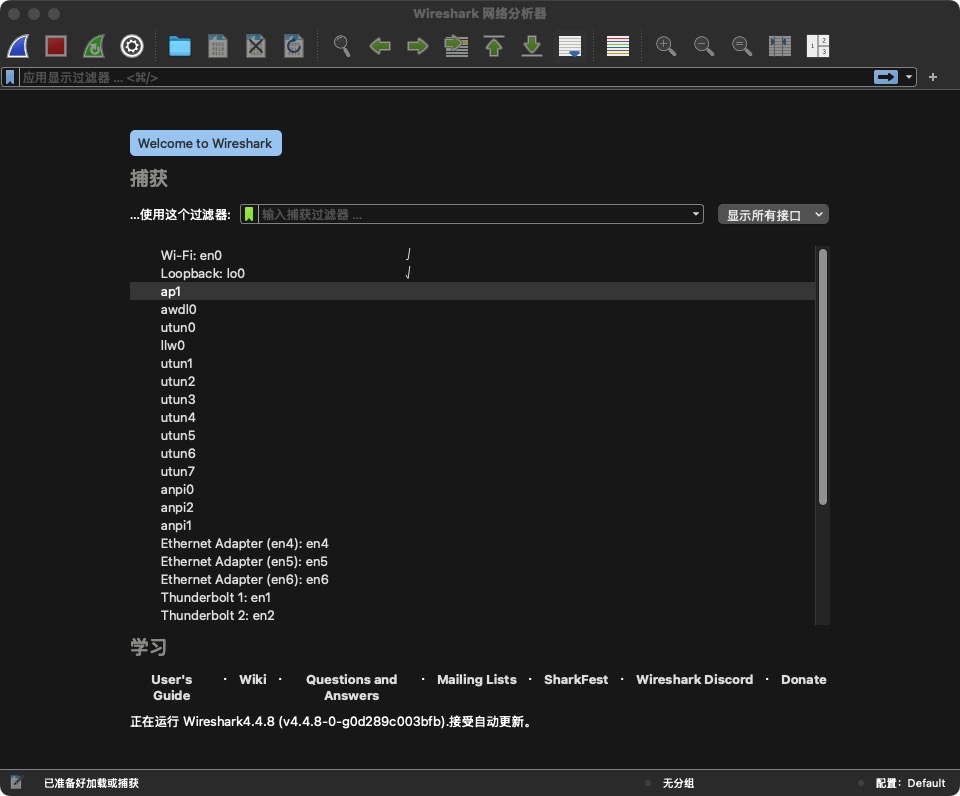The height and width of the screenshot is (796, 960).
Task: Open the 显示所有接口 interface types dropdown
Action: point(773,215)
